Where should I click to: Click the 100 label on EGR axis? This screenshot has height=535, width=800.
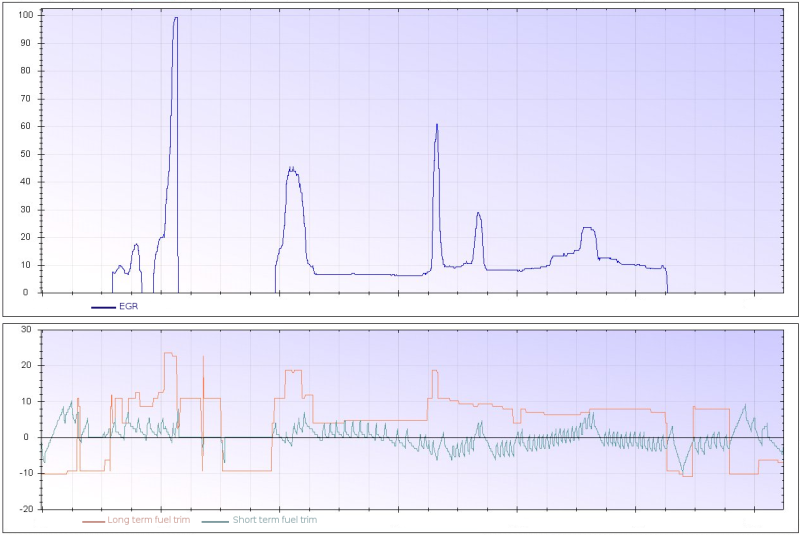click(26, 15)
